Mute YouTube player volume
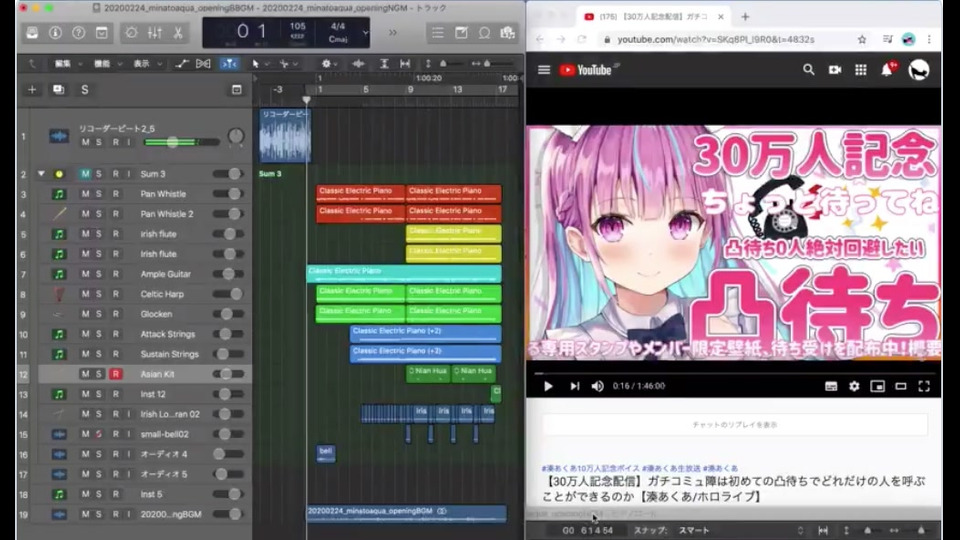 [597, 386]
